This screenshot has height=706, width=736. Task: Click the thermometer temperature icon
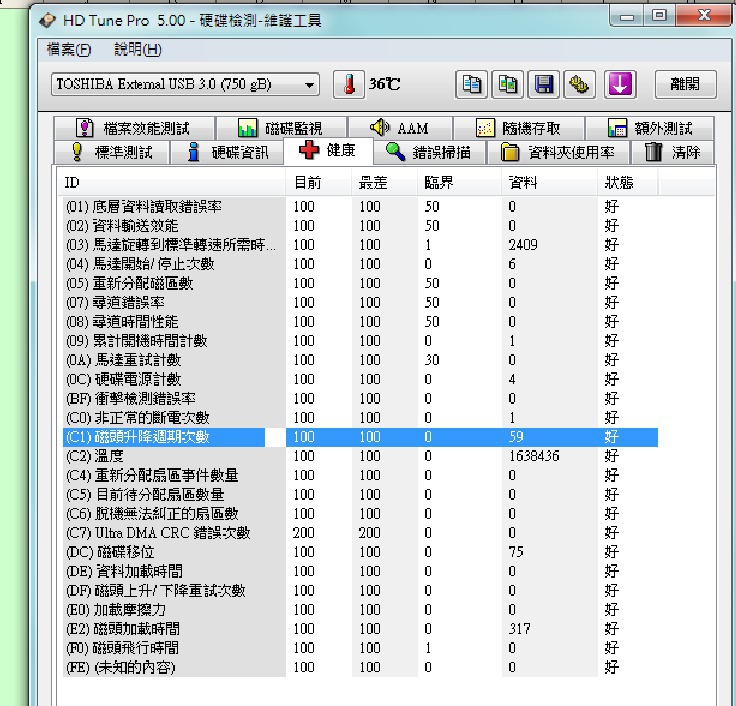click(349, 84)
